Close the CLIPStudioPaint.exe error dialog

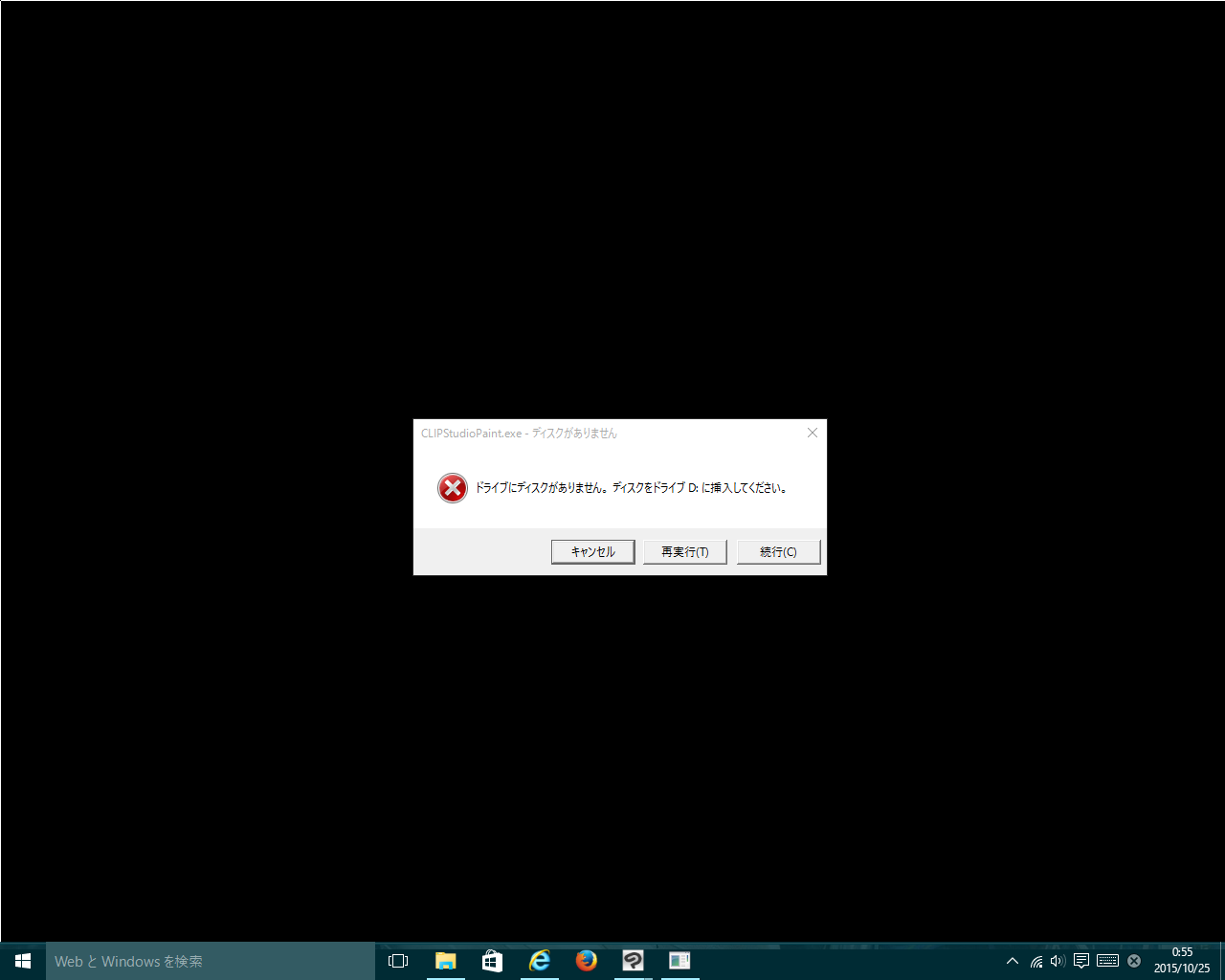813,433
